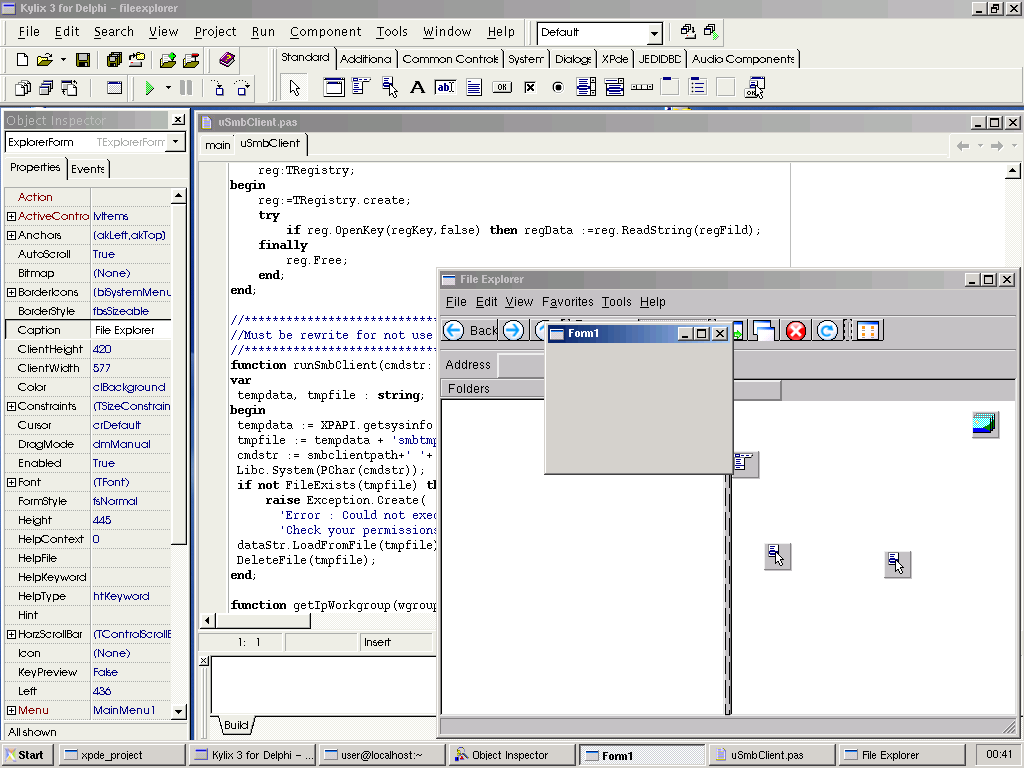Switch to the Events tab in Object Inspector

pyautogui.click(x=88, y=169)
